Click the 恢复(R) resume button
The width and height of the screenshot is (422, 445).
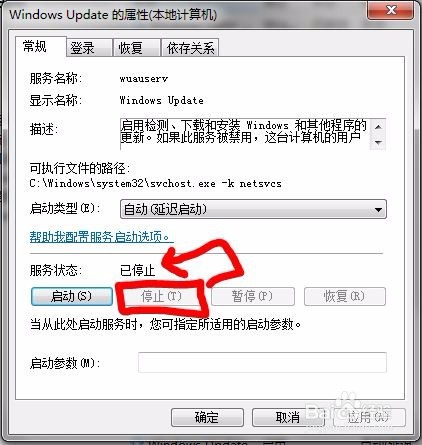coord(345,296)
